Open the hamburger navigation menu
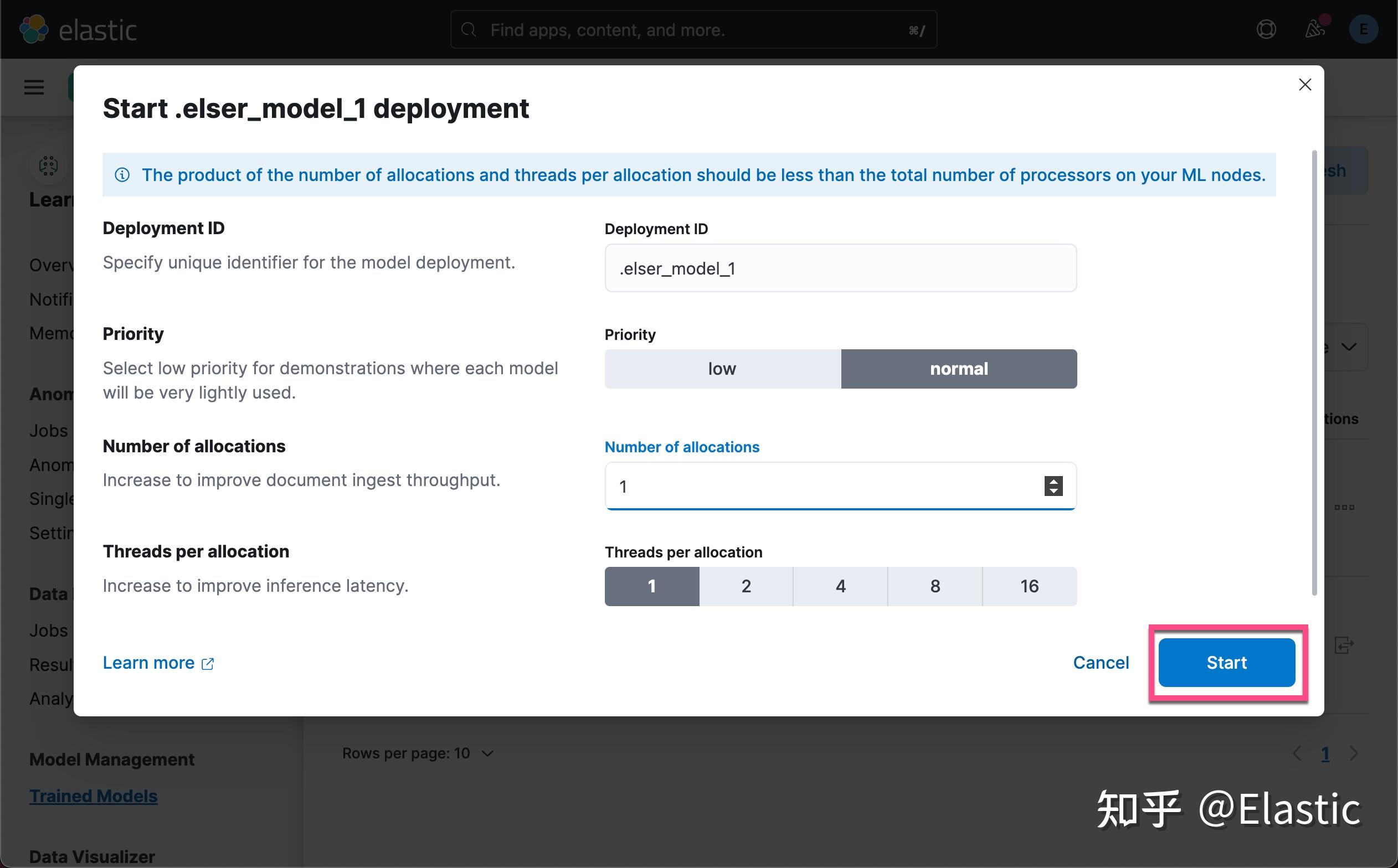This screenshot has width=1398, height=868. pyautogui.click(x=34, y=87)
